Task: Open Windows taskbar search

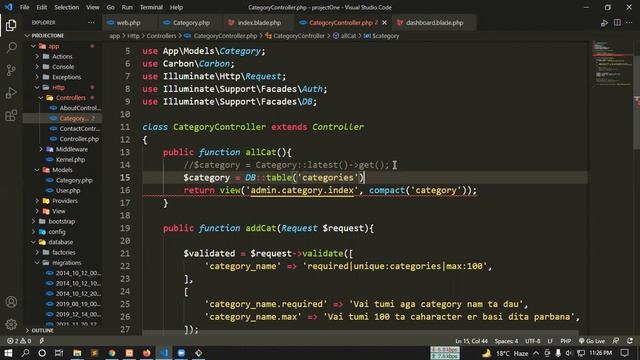Action: (x=25, y=353)
